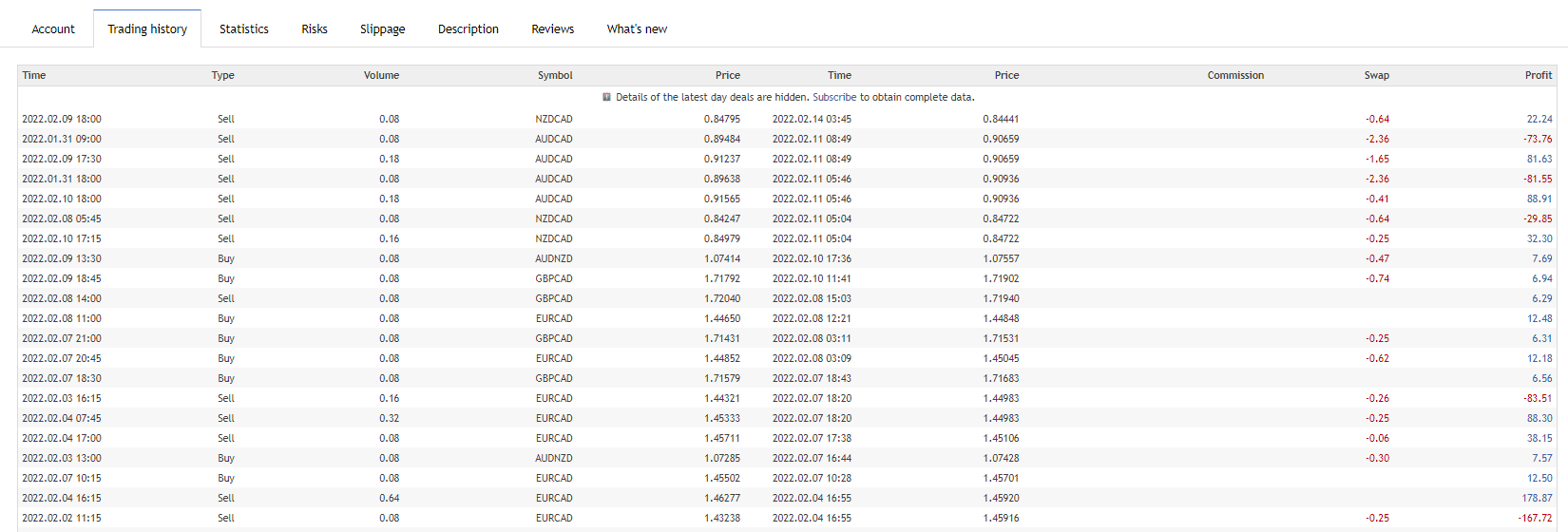Select the close price 1.44848

tap(1001, 318)
